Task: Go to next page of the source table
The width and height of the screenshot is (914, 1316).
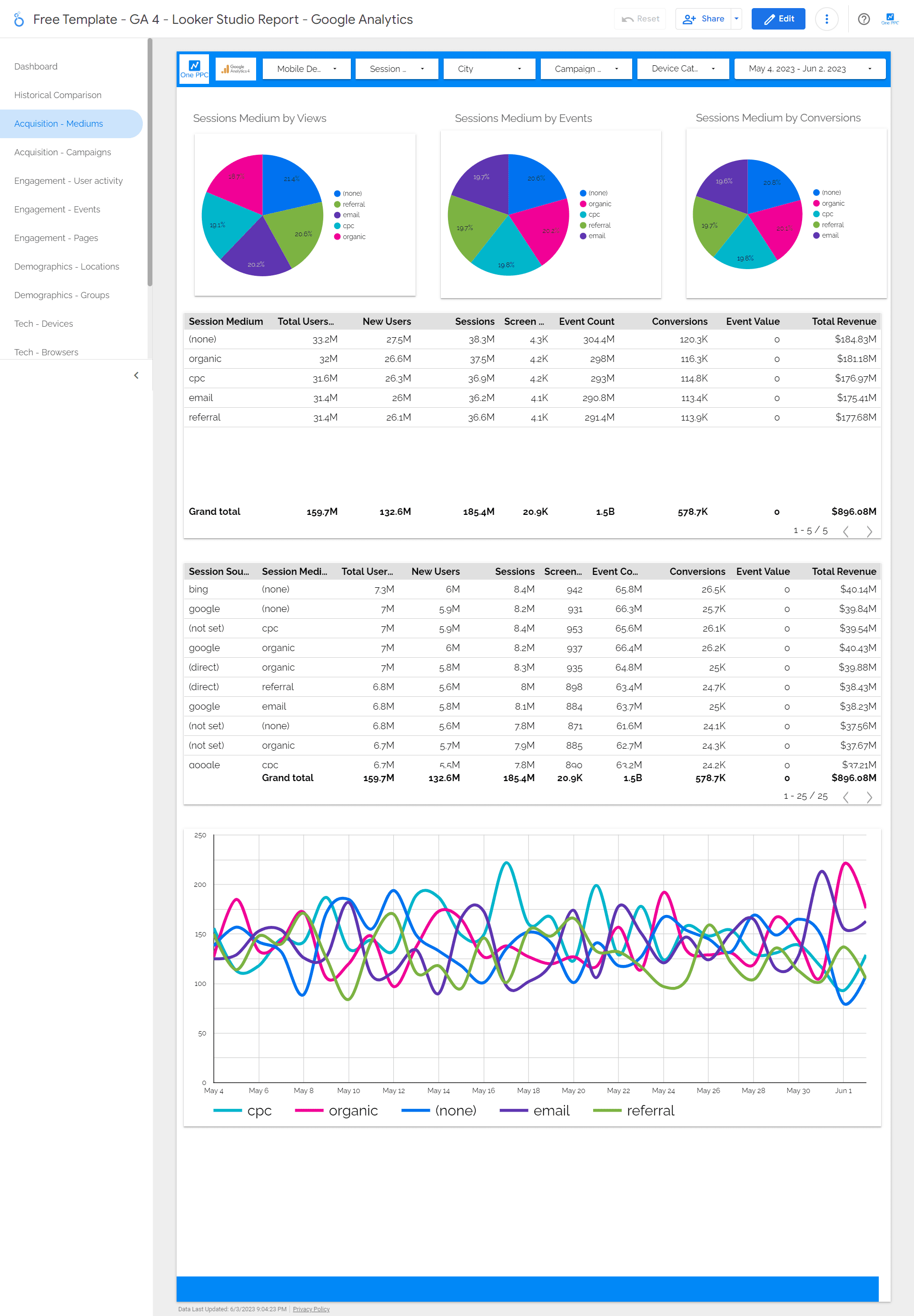Action: point(869,796)
